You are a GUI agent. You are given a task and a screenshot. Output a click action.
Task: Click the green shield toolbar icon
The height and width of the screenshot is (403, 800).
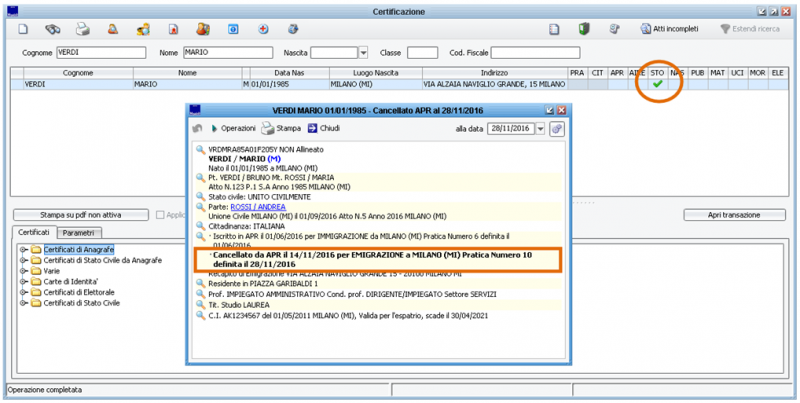click(584, 30)
